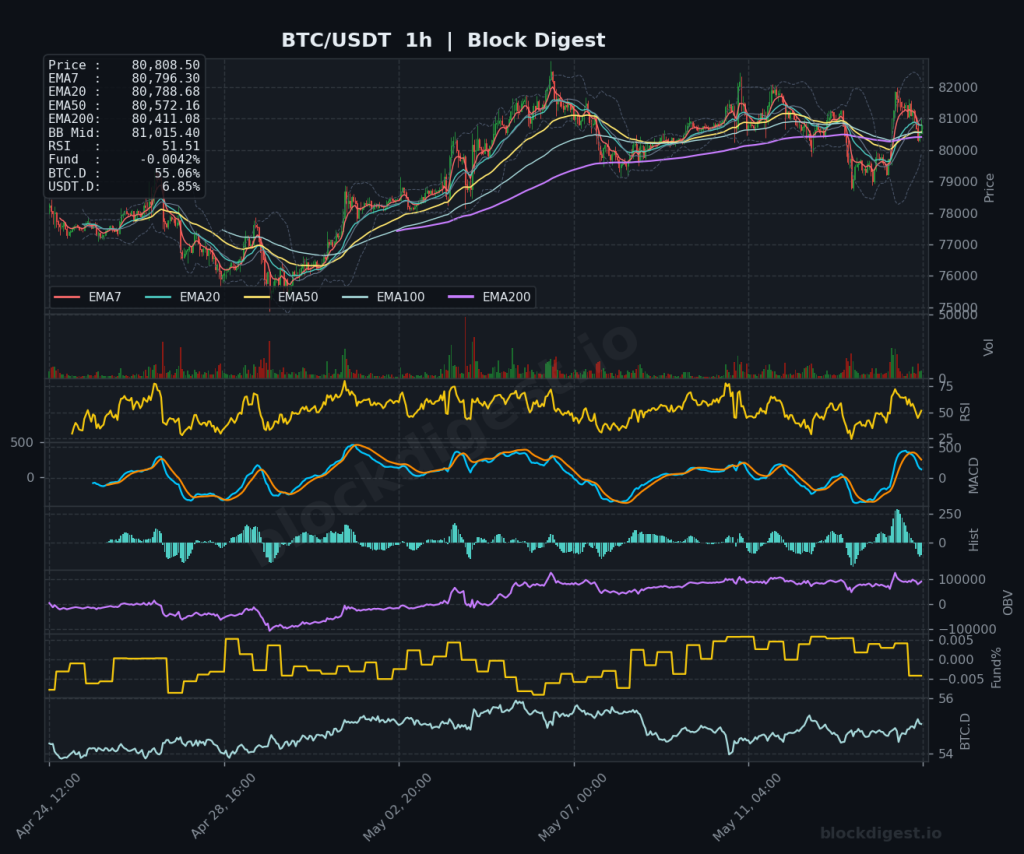Click the pale EMA100 legend line swatch
This screenshot has width=1024, height=854.
(x=355, y=297)
